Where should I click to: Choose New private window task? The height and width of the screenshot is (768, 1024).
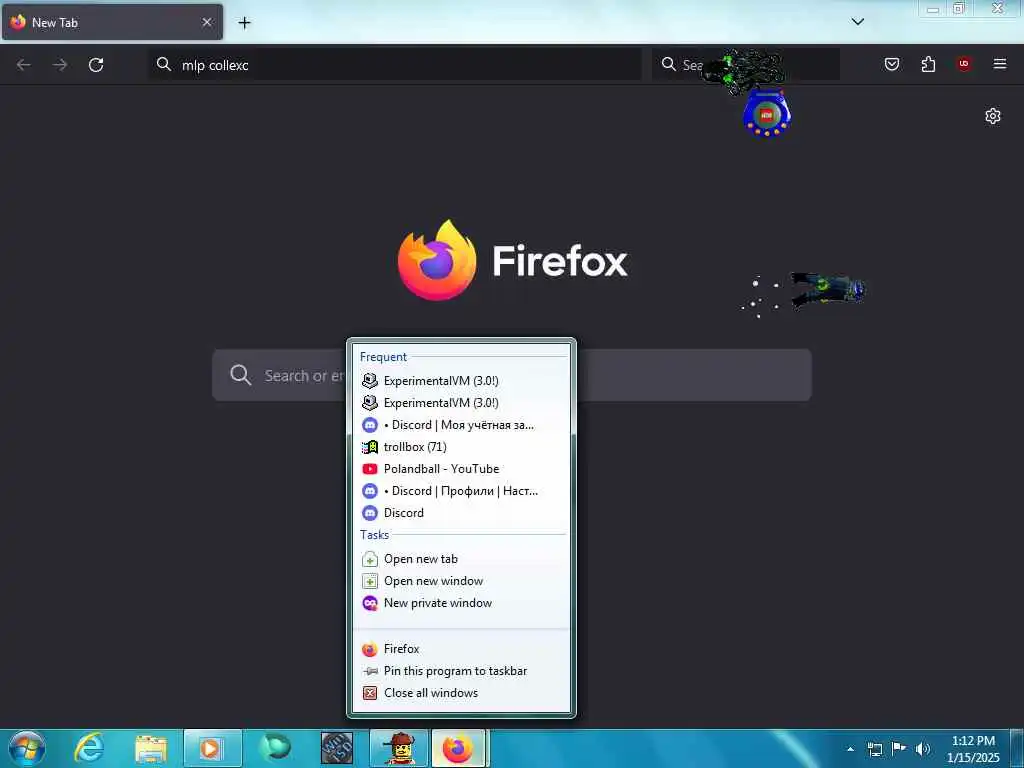[x=461, y=603]
